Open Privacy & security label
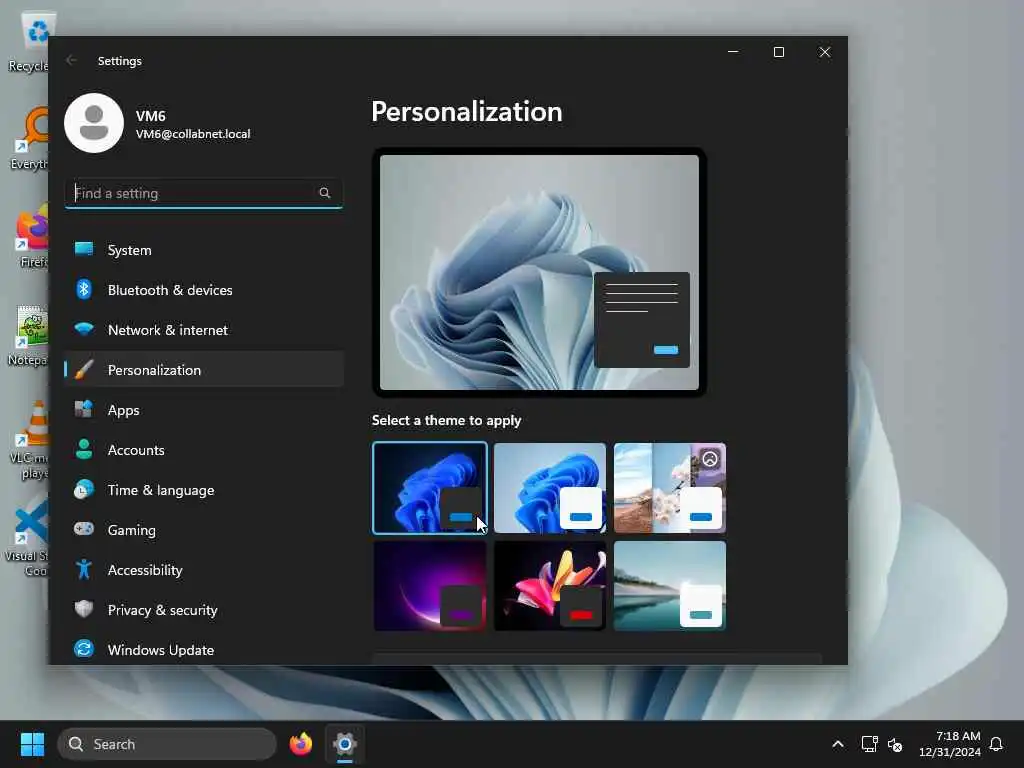The image size is (1024, 768). point(163,610)
